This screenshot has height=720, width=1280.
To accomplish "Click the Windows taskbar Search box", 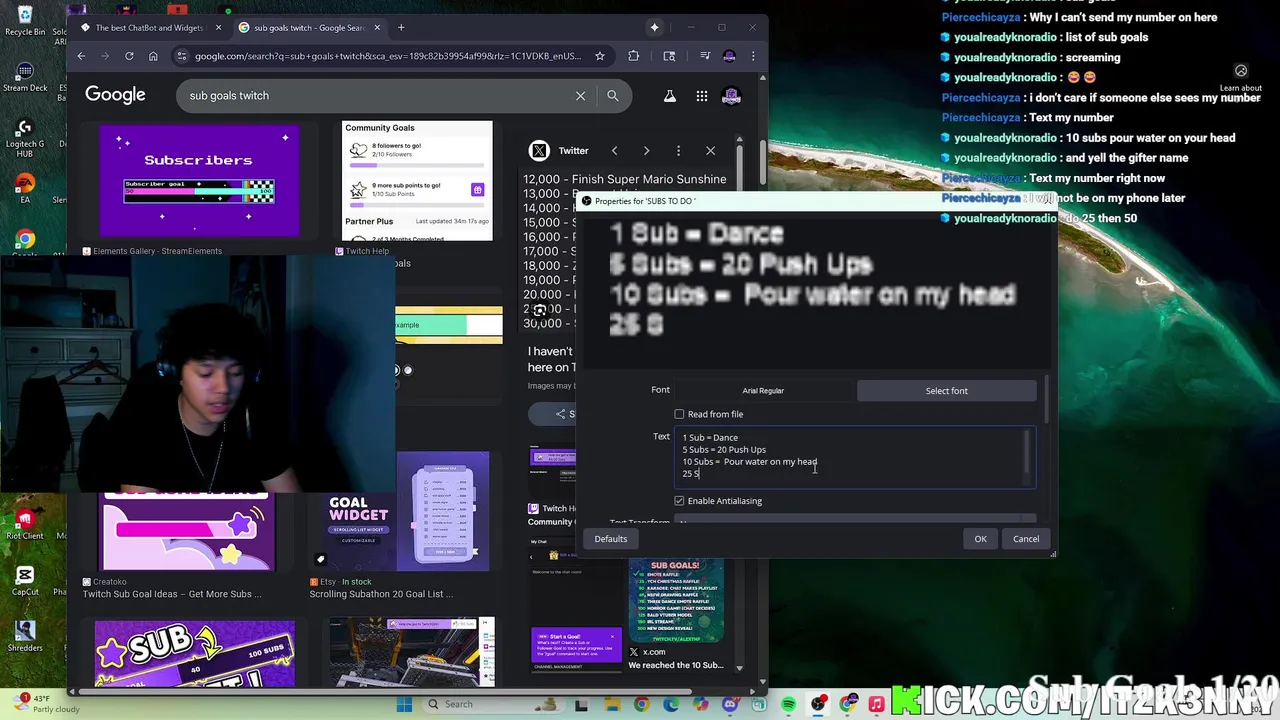I will coord(494,704).
